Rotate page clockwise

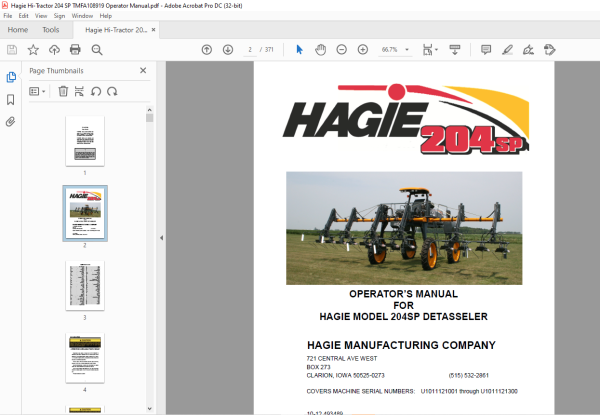pyautogui.click(x=112, y=91)
